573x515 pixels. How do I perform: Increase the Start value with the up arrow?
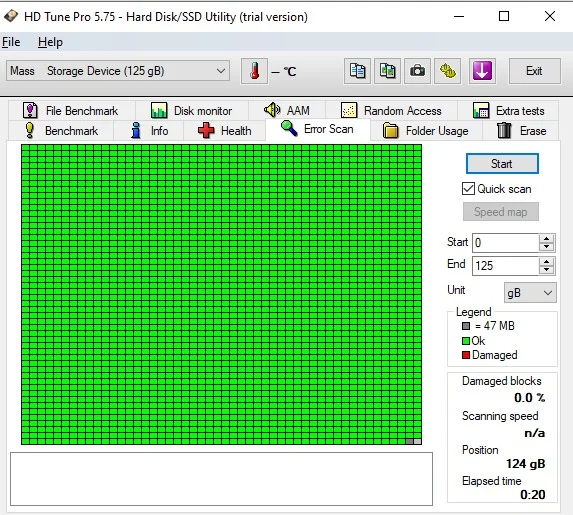[546, 238]
